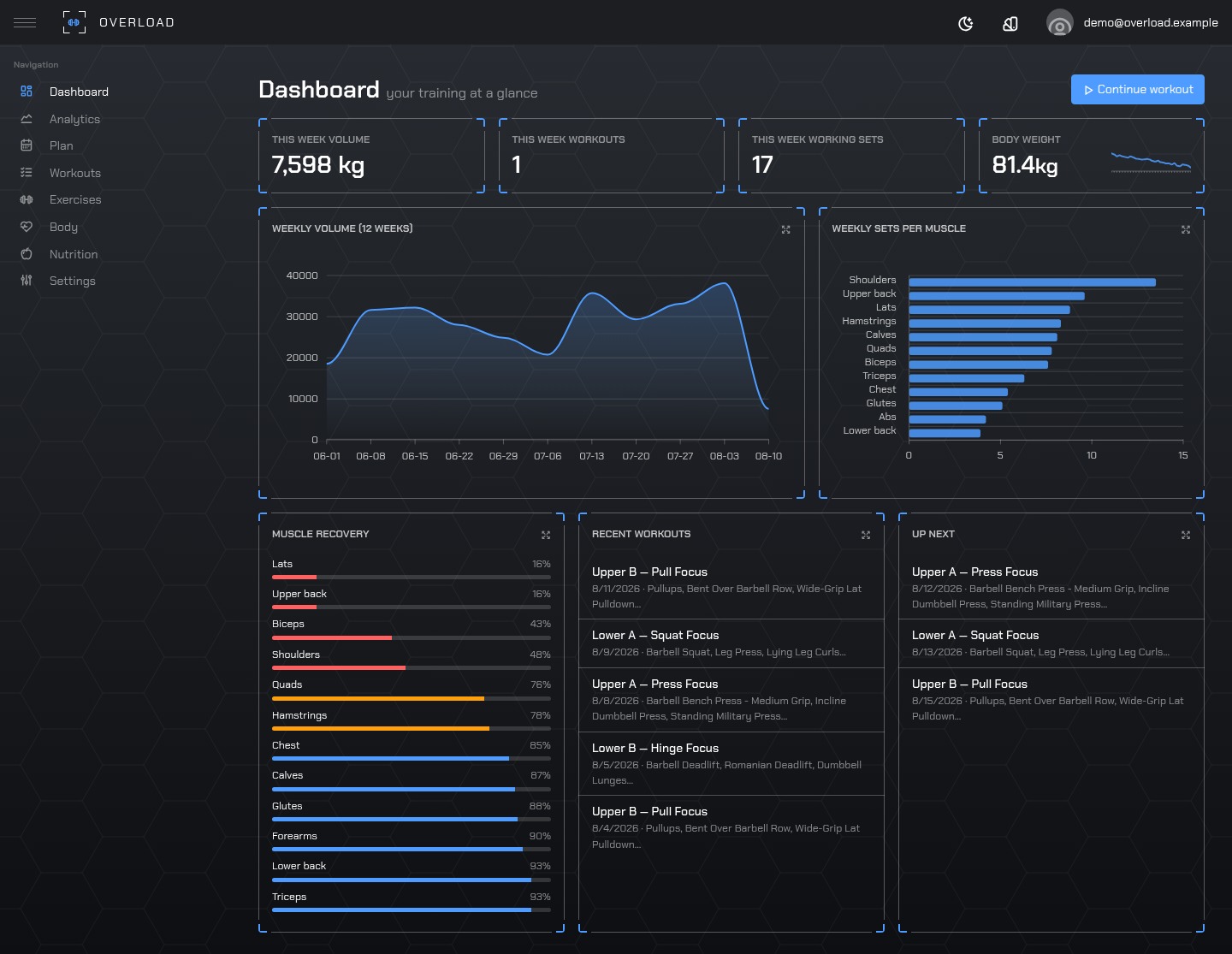1232x954 pixels.
Task: Go to Analytics in the sidebar
Action: tap(74, 119)
